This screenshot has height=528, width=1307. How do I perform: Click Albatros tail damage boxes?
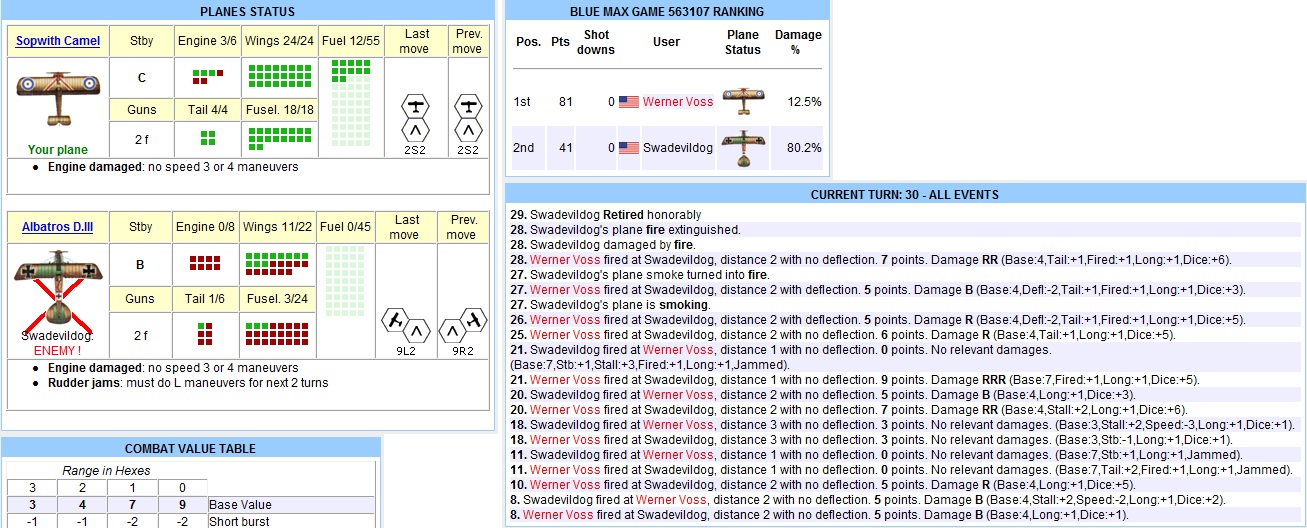coord(205,334)
